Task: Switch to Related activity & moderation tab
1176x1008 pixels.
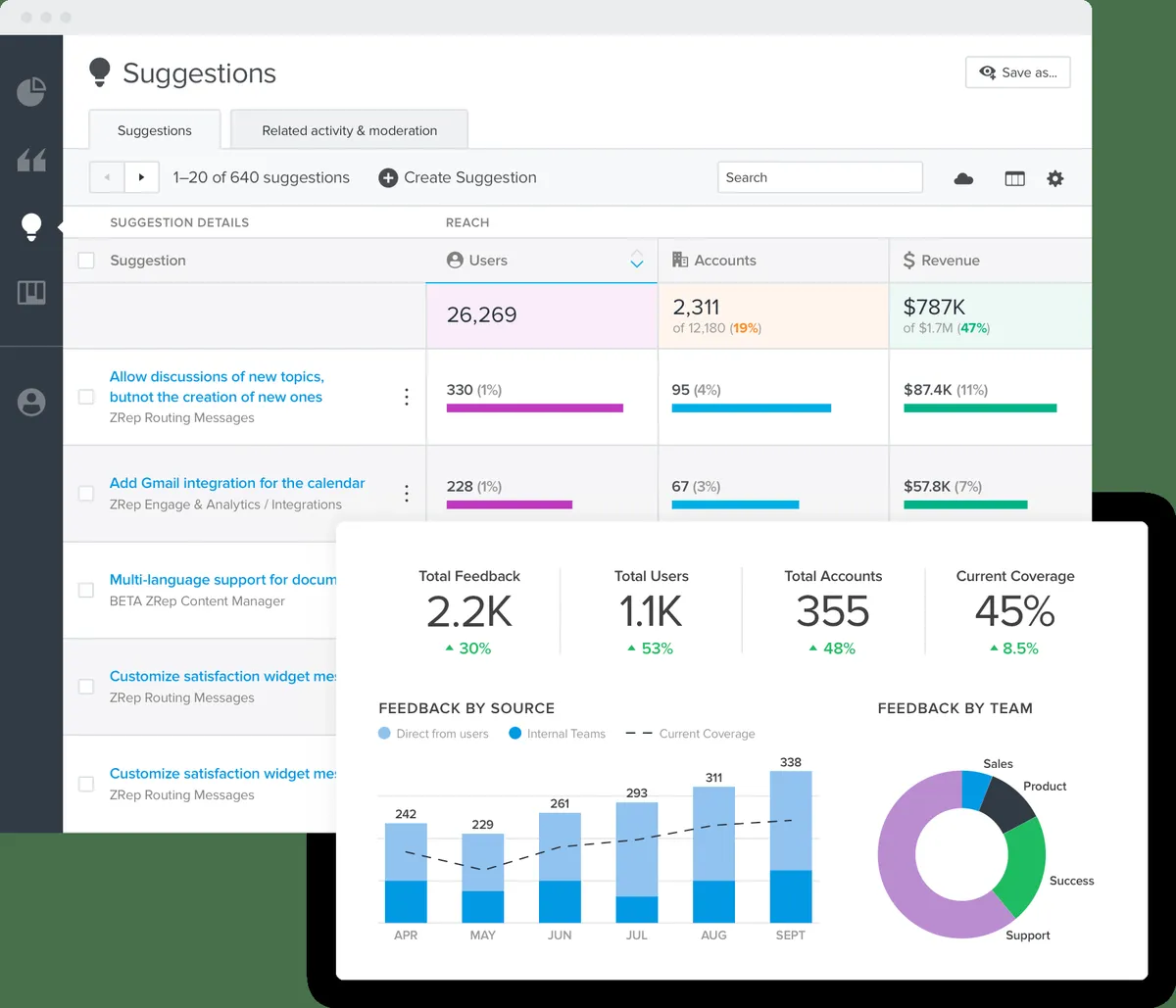Action: point(349,130)
